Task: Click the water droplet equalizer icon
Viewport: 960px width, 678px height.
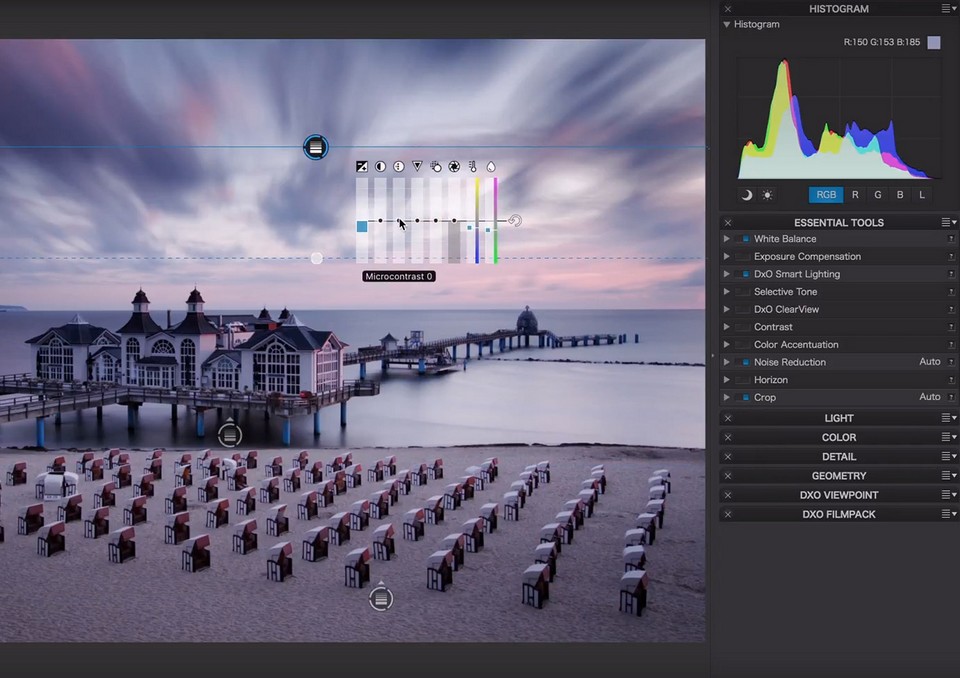Action: pyautogui.click(x=491, y=167)
